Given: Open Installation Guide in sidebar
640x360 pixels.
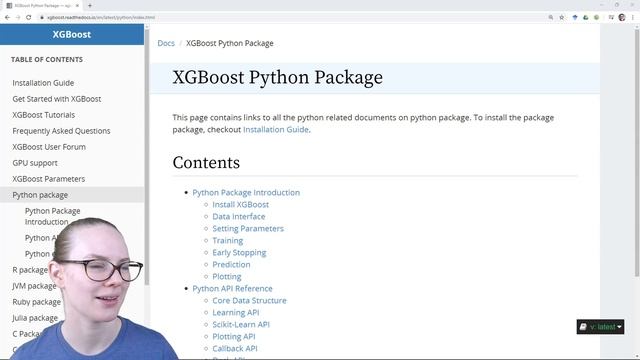Looking at the screenshot, I should tap(43, 83).
